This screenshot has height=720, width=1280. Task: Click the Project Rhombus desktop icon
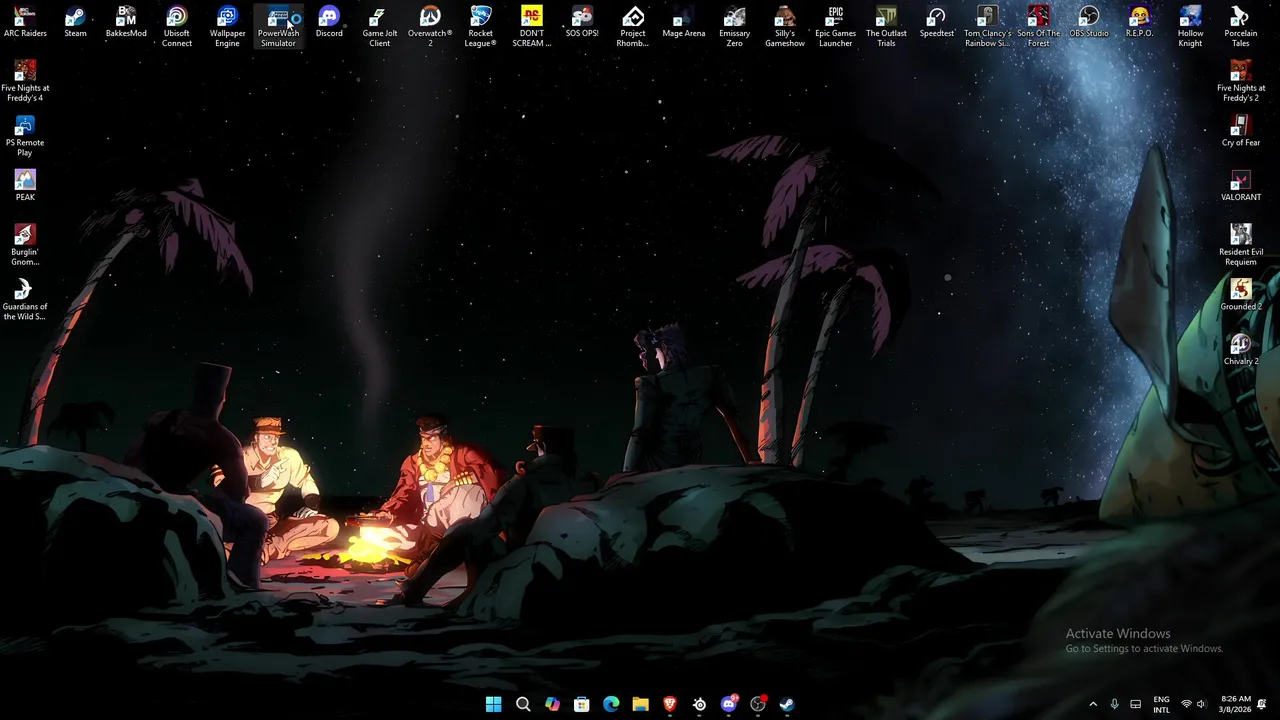click(x=633, y=27)
